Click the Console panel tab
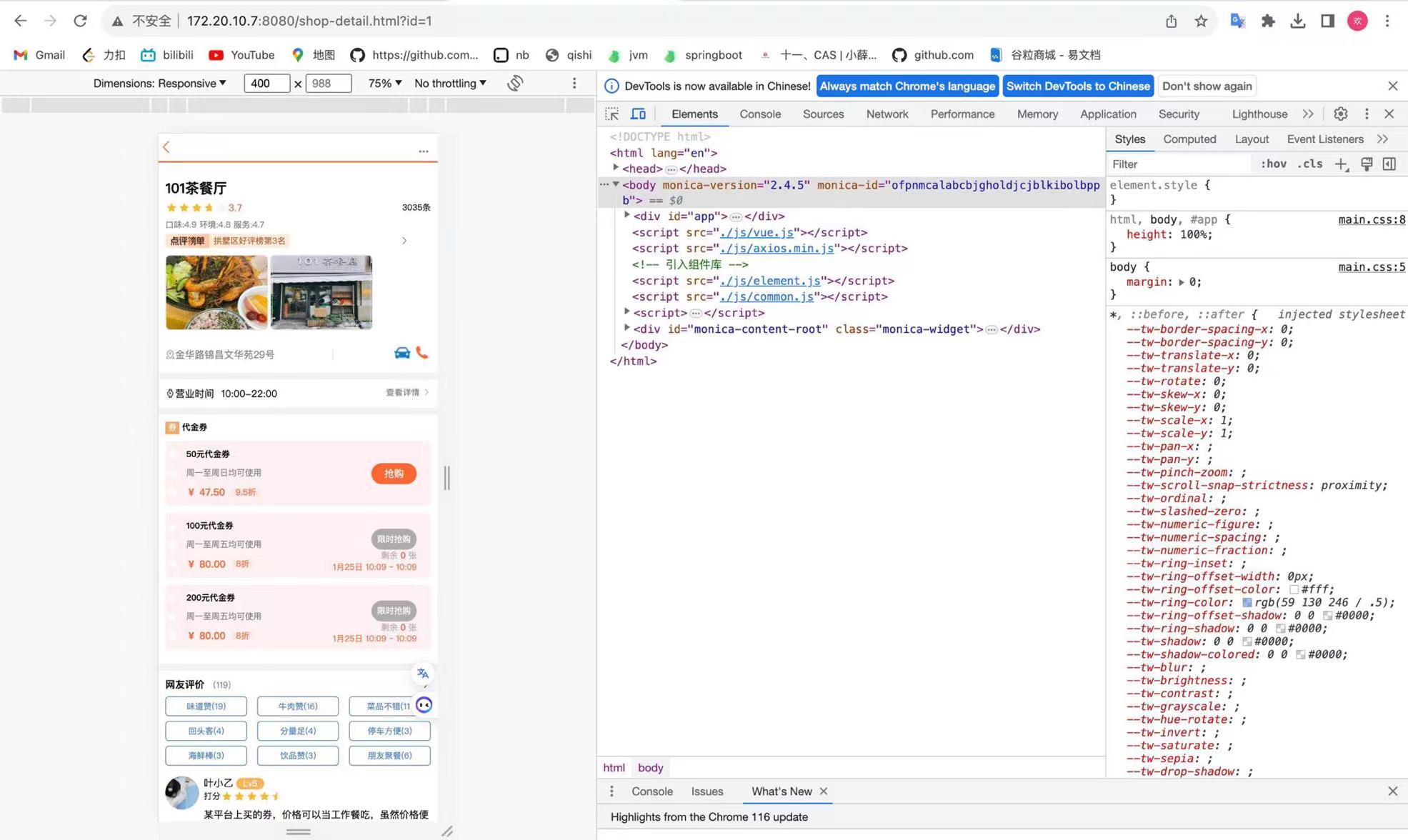This screenshot has height=840, width=1408. [x=761, y=113]
